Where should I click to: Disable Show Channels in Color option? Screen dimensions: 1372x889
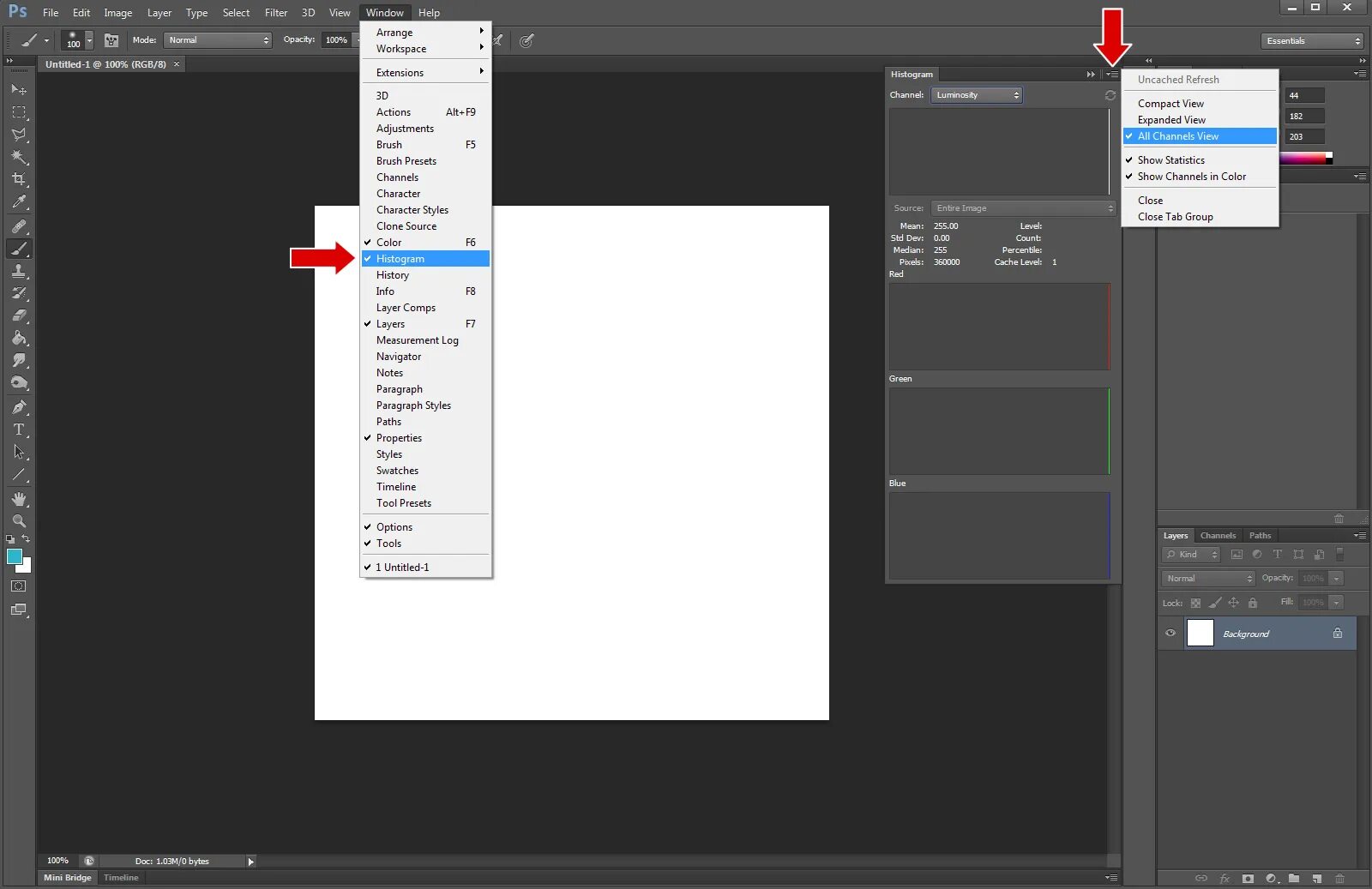1191,177
